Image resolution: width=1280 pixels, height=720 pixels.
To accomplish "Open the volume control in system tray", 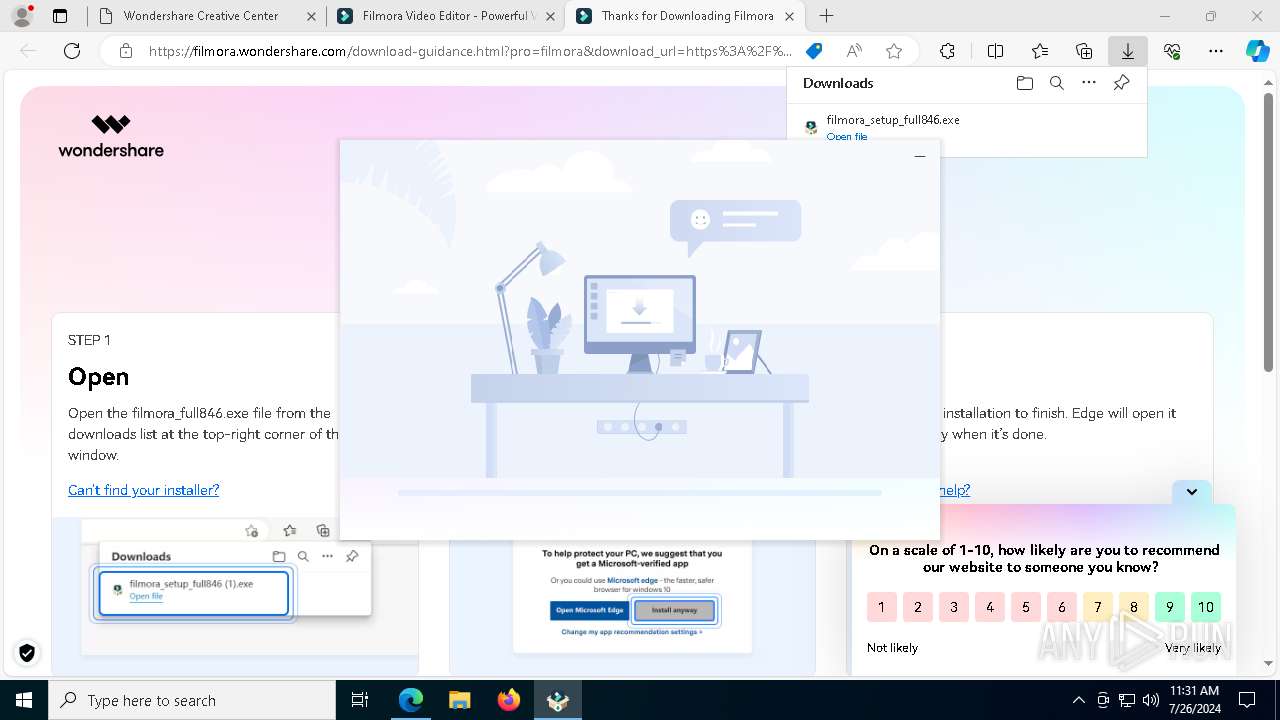I will click(1150, 700).
